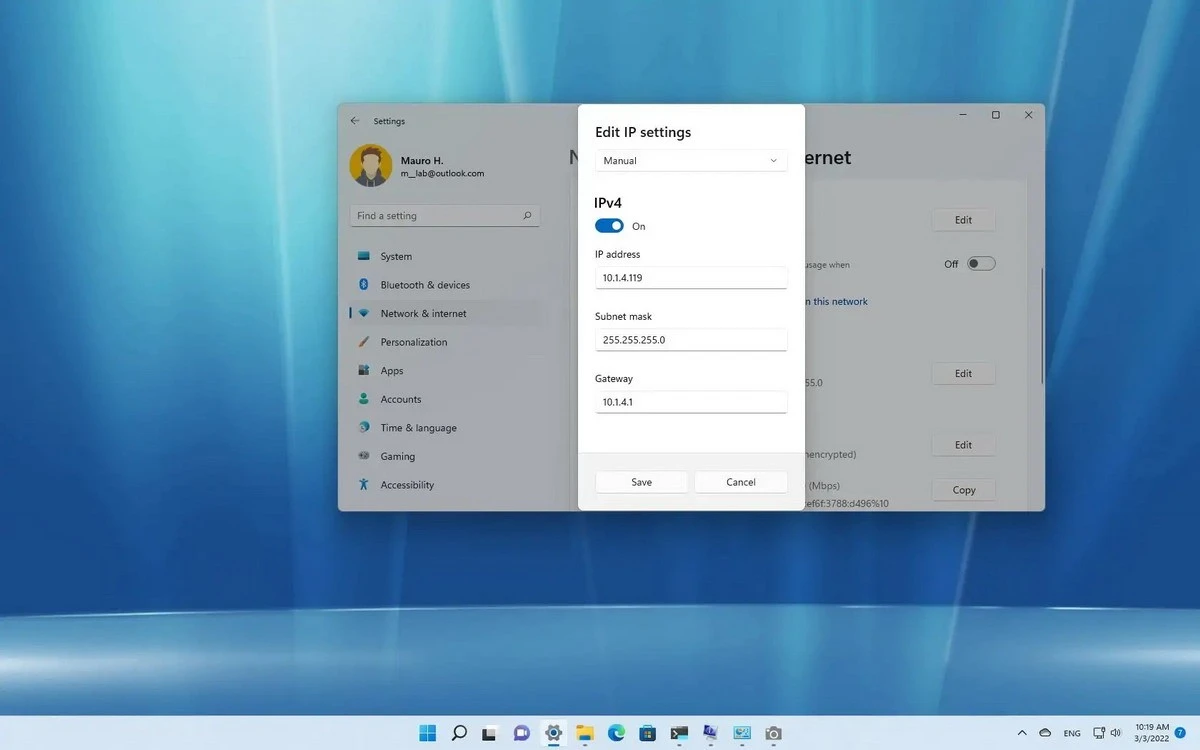The width and height of the screenshot is (1200, 750).
Task: Click the Settings window vertical scrollbar
Action: tap(1042, 325)
